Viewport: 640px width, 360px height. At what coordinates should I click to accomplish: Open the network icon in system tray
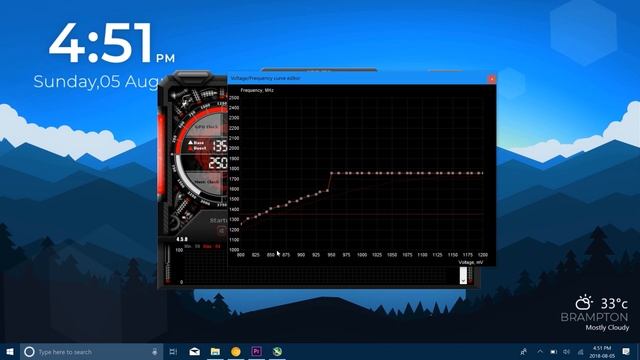click(x=580, y=351)
